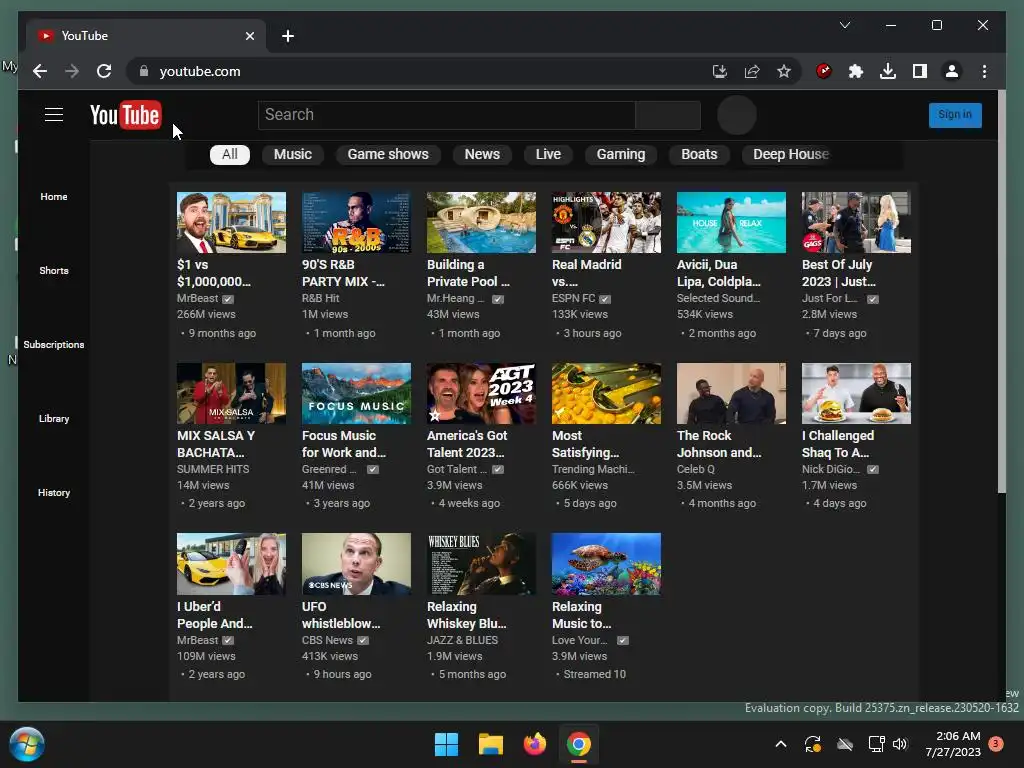The height and width of the screenshot is (768, 1024).
Task: Open the 90'S R&B PARTY MIX thumbnail
Action: point(356,222)
